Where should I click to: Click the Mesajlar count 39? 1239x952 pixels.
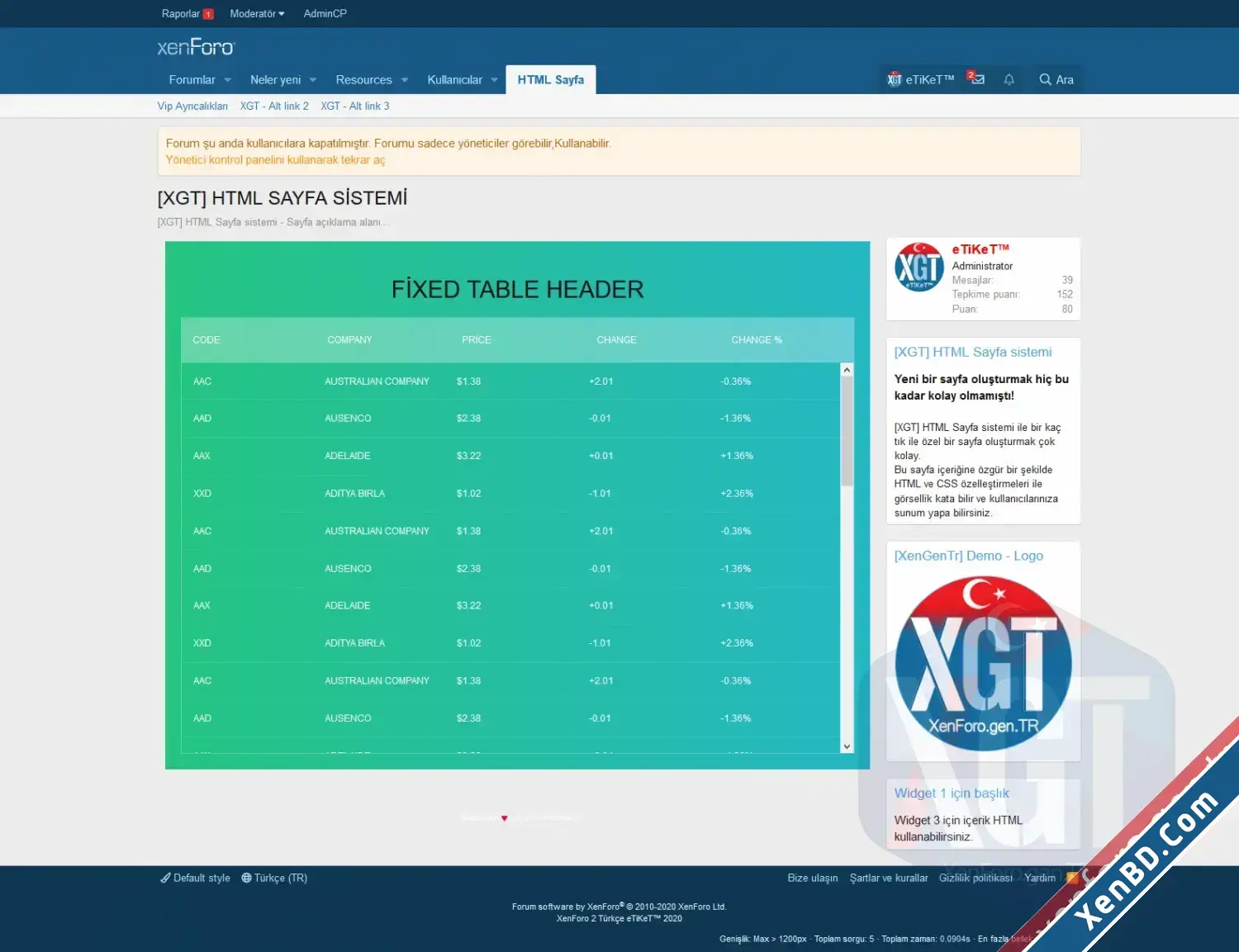point(1067,281)
